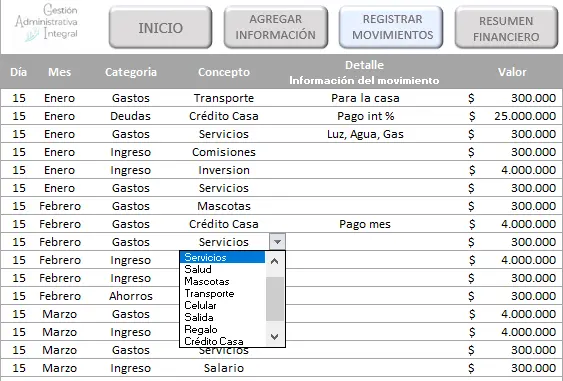
Task: Click the Servicios concept cell beside the dropdown arrow
Action: pos(224,242)
